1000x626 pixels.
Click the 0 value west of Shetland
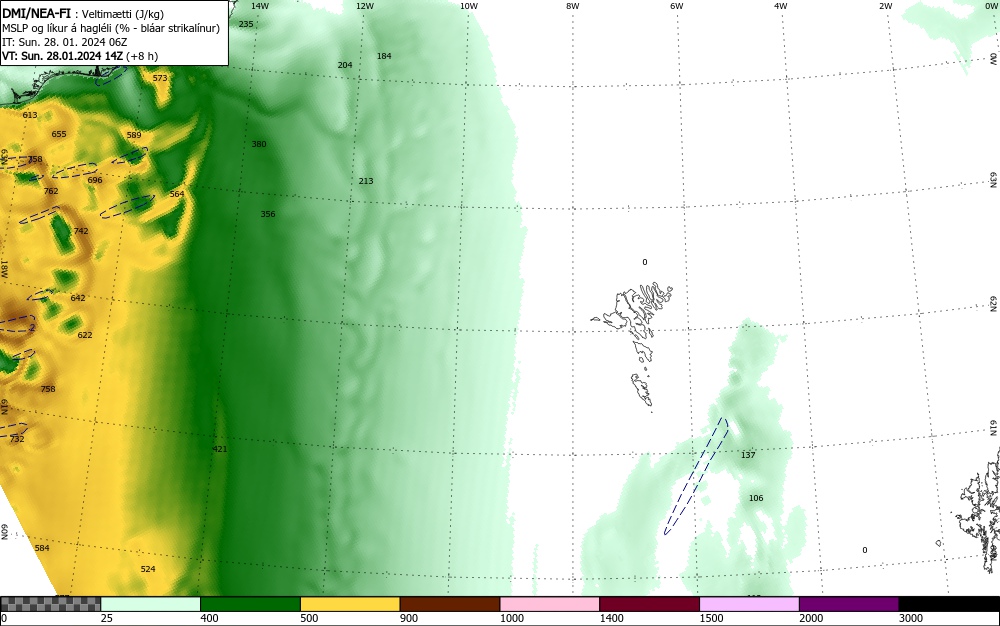click(865, 550)
